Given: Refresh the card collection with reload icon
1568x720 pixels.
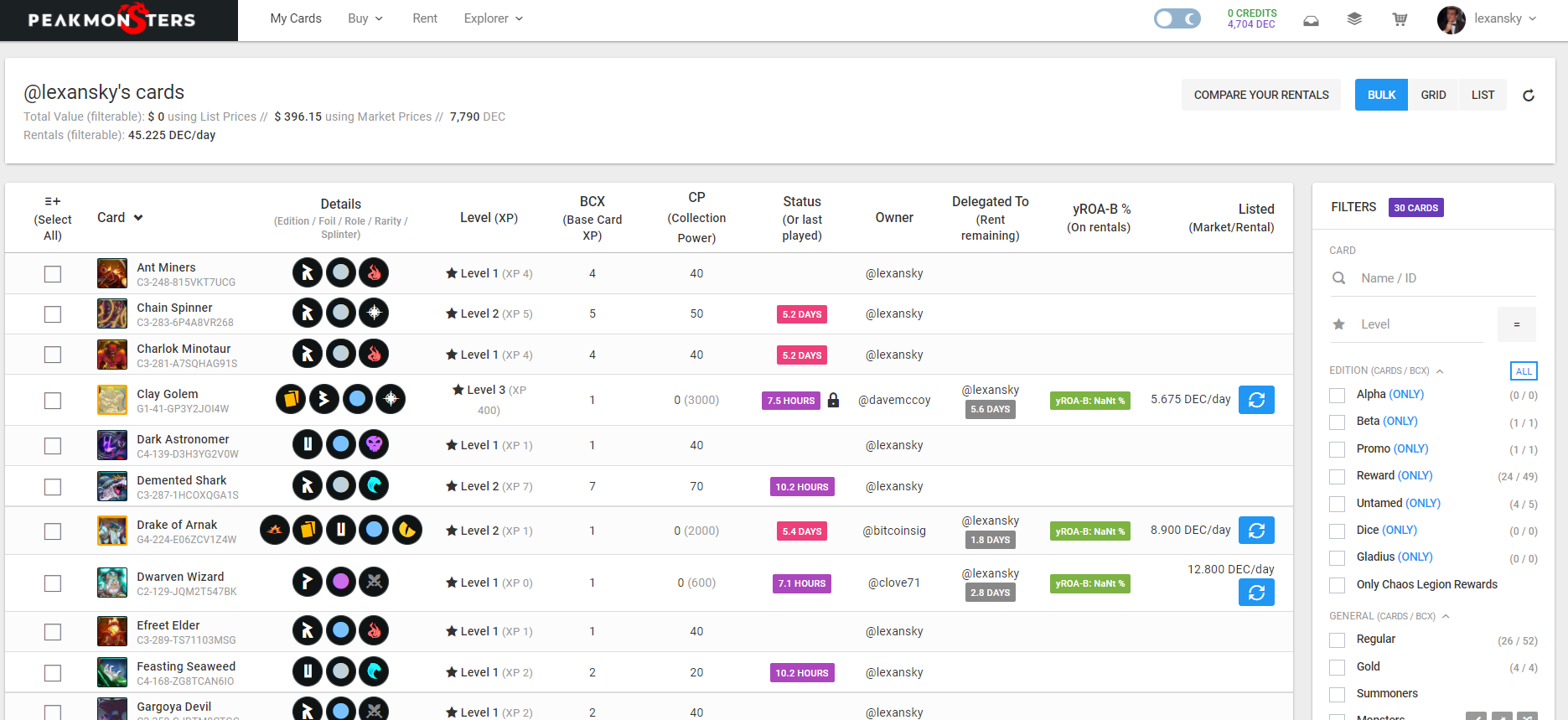Looking at the screenshot, I should [1529, 96].
